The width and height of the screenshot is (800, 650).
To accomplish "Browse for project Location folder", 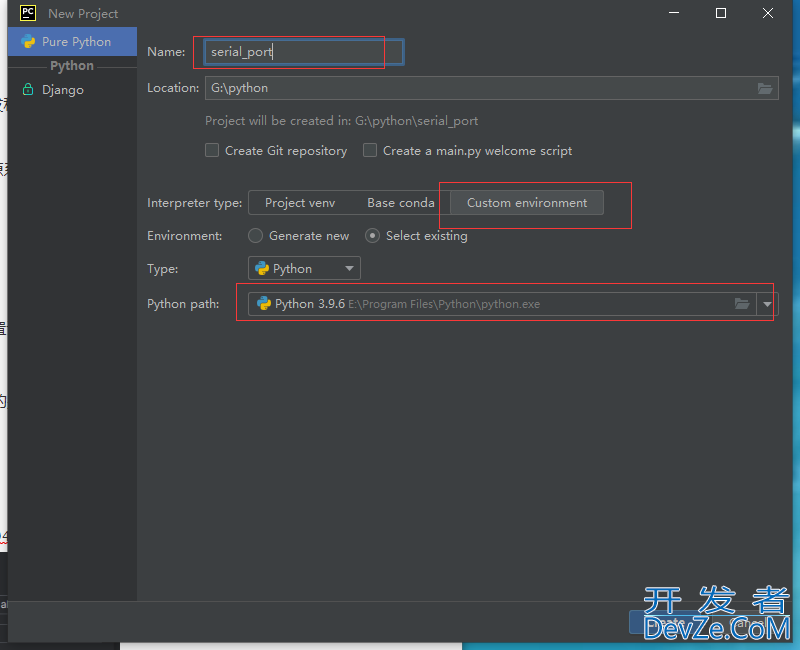I will point(764,88).
